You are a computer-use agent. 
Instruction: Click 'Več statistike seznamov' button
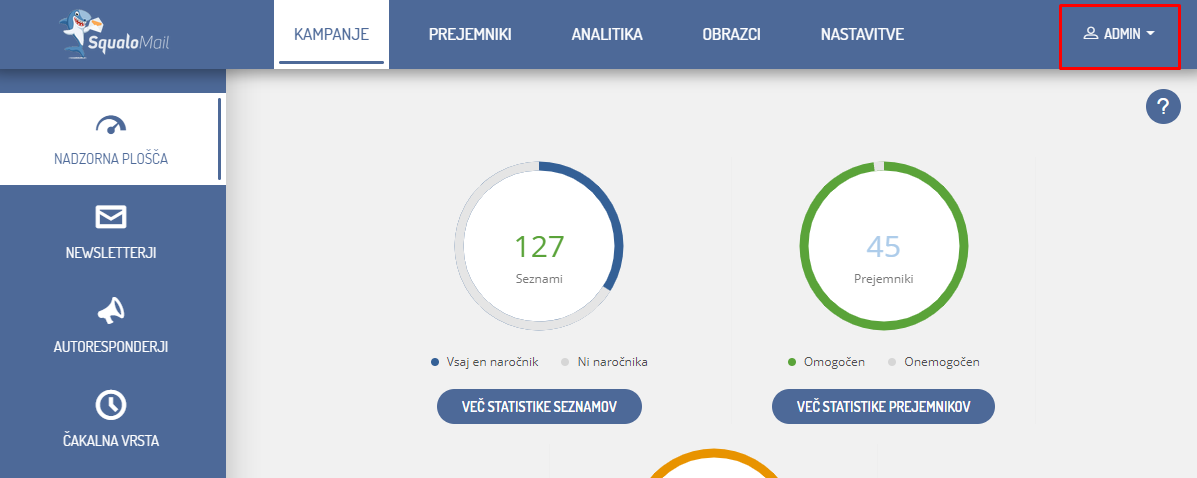[539, 407]
